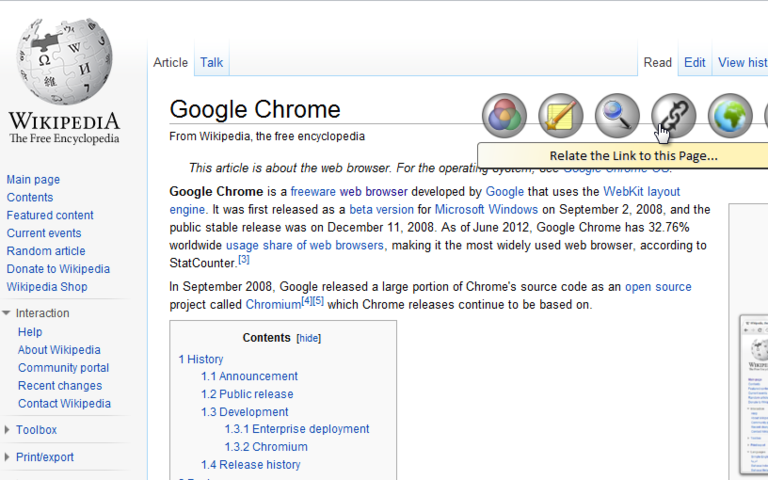Open About Wikipedia link
Viewport: 768px width, 480px height.
pyautogui.click(x=59, y=350)
